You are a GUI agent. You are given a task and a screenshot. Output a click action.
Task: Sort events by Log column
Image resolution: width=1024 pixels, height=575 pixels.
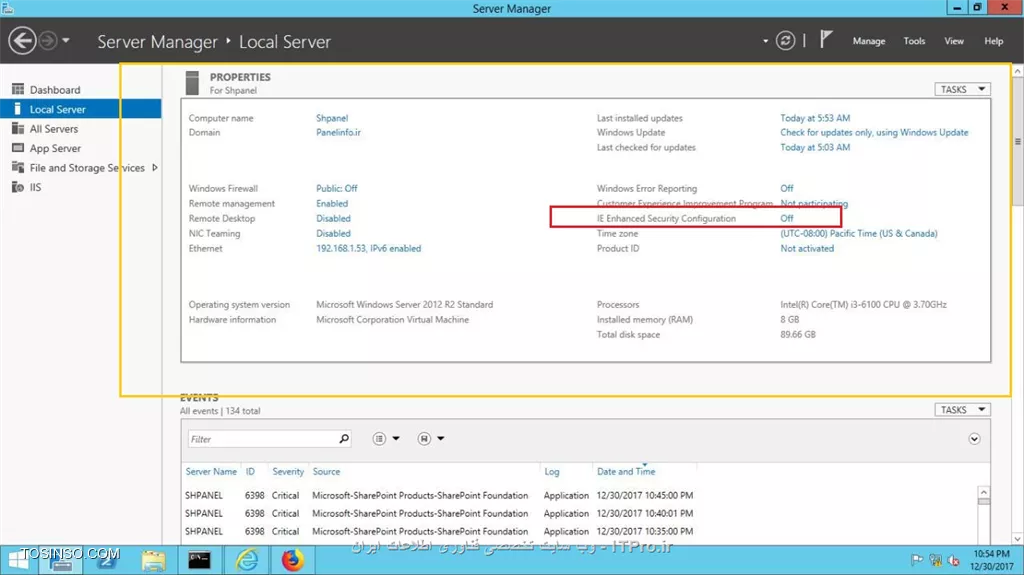coord(552,472)
